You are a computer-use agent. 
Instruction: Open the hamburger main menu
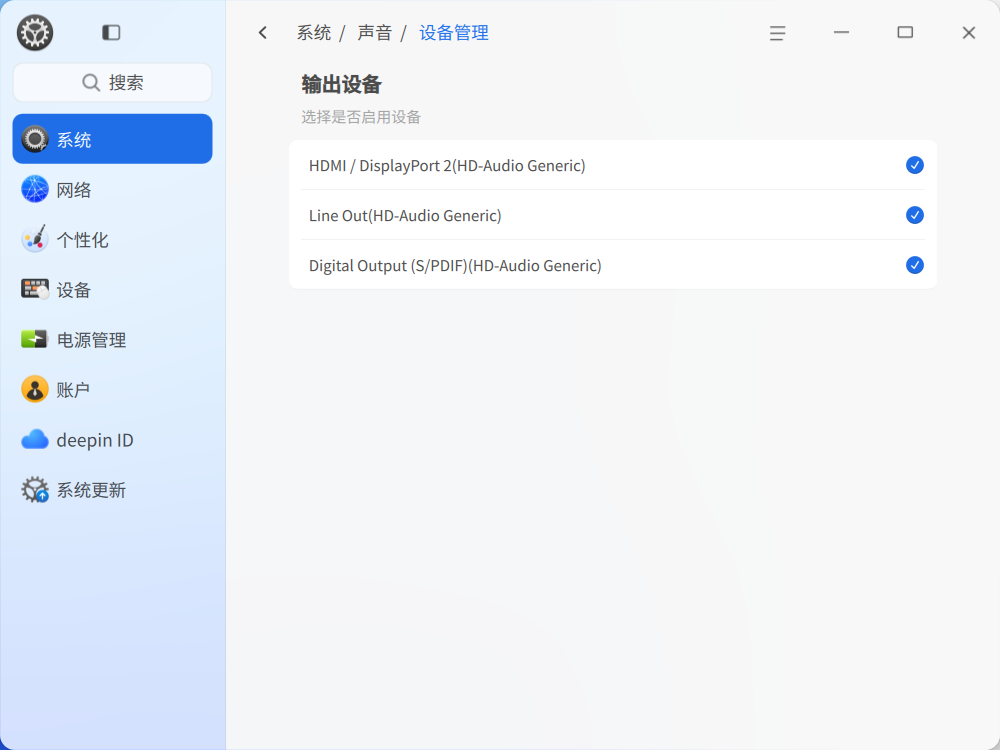(777, 33)
